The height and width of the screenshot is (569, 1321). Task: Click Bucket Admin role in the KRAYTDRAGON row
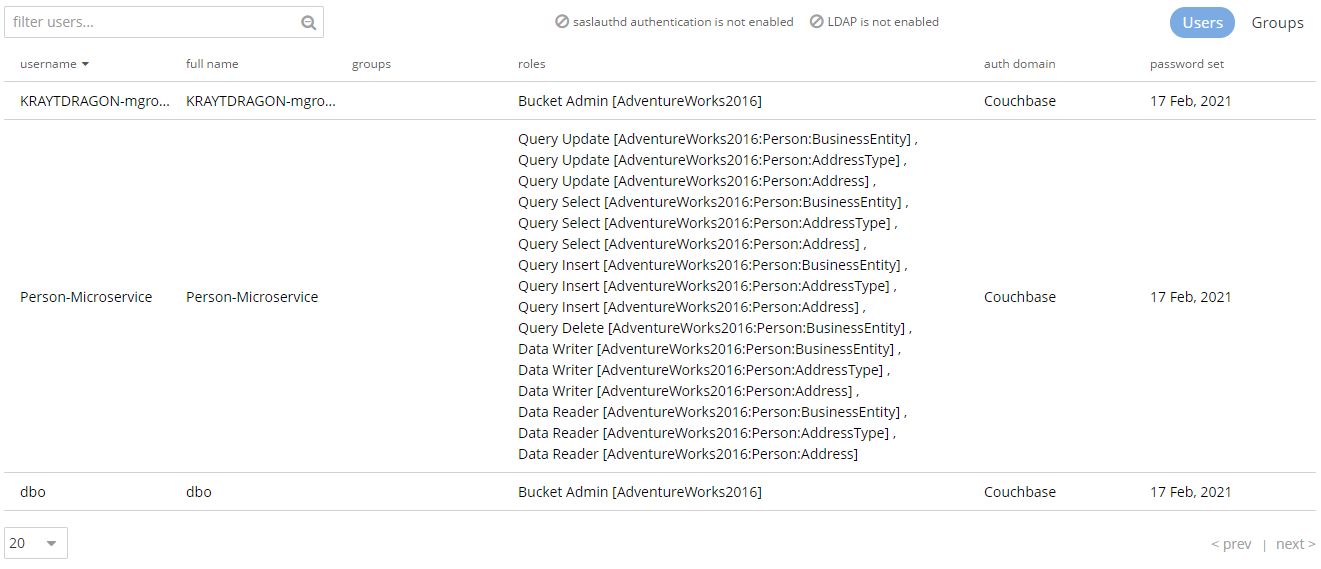(x=640, y=101)
